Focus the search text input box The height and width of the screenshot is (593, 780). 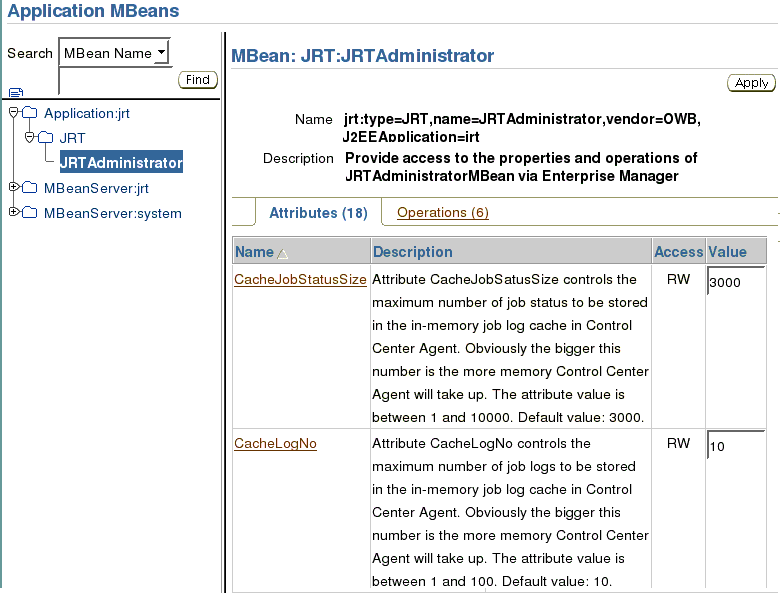pos(116,80)
